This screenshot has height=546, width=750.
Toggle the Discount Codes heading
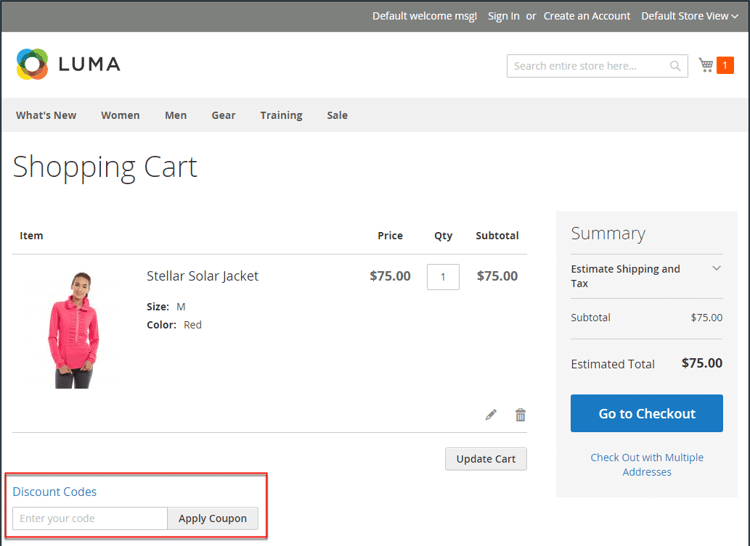(x=55, y=491)
